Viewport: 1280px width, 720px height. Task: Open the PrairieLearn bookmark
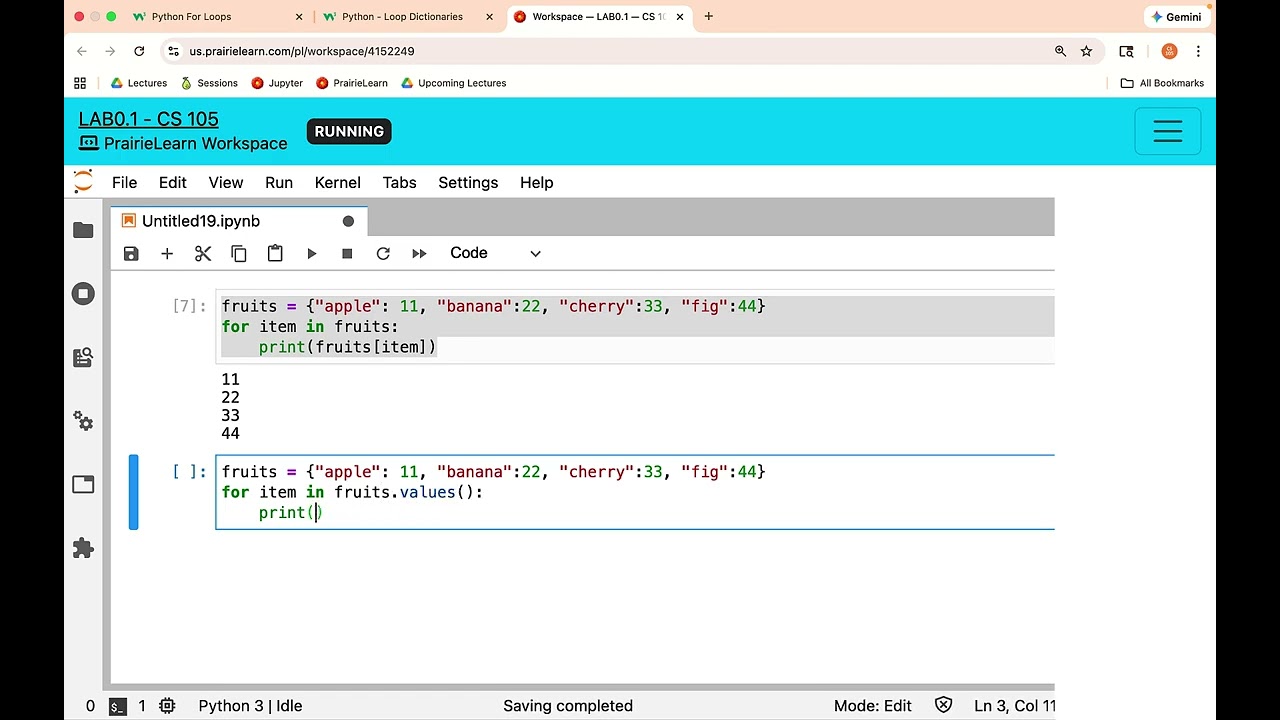click(352, 83)
